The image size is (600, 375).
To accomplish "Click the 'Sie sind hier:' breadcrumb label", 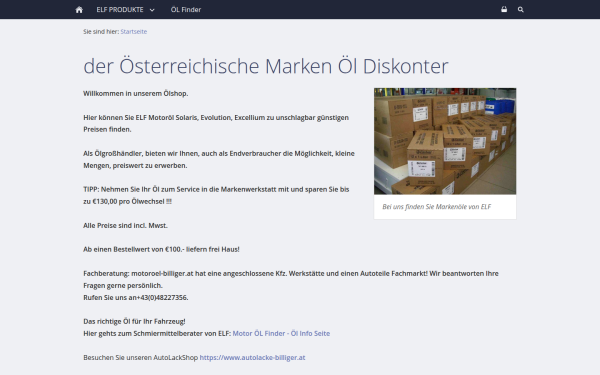I will click(101, 31).
